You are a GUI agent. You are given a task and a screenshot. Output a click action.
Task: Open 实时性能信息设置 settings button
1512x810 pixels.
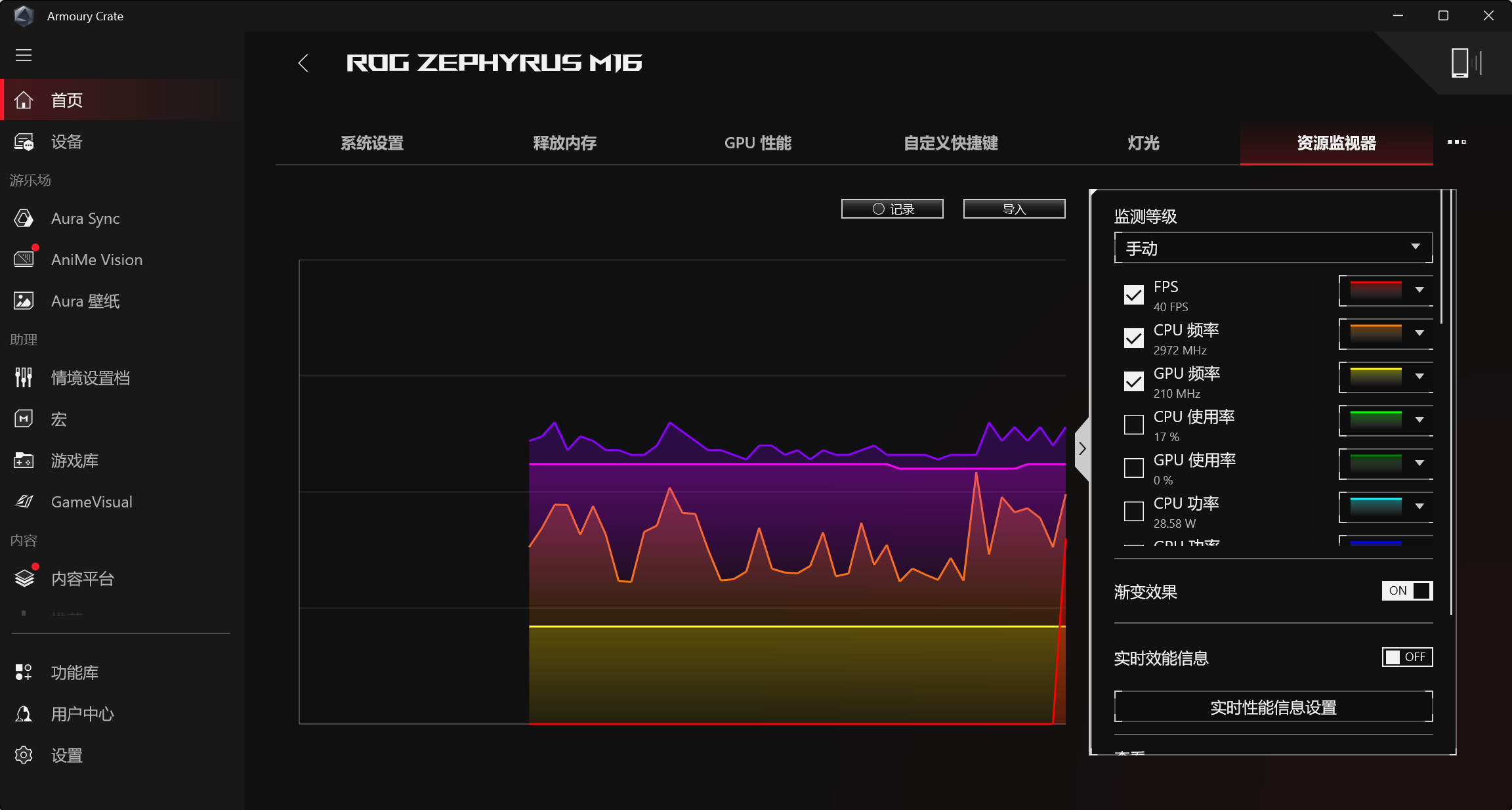coord(1273,707)
